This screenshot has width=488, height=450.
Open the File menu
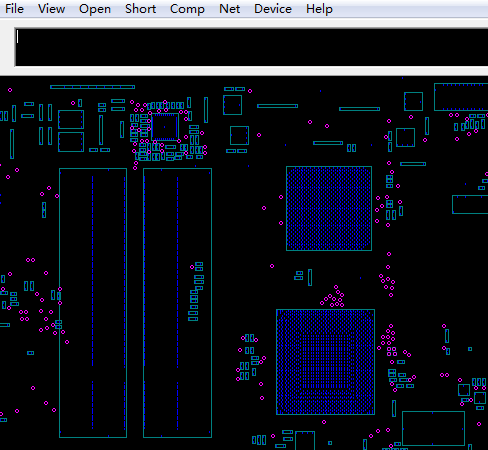pos(14,9)
